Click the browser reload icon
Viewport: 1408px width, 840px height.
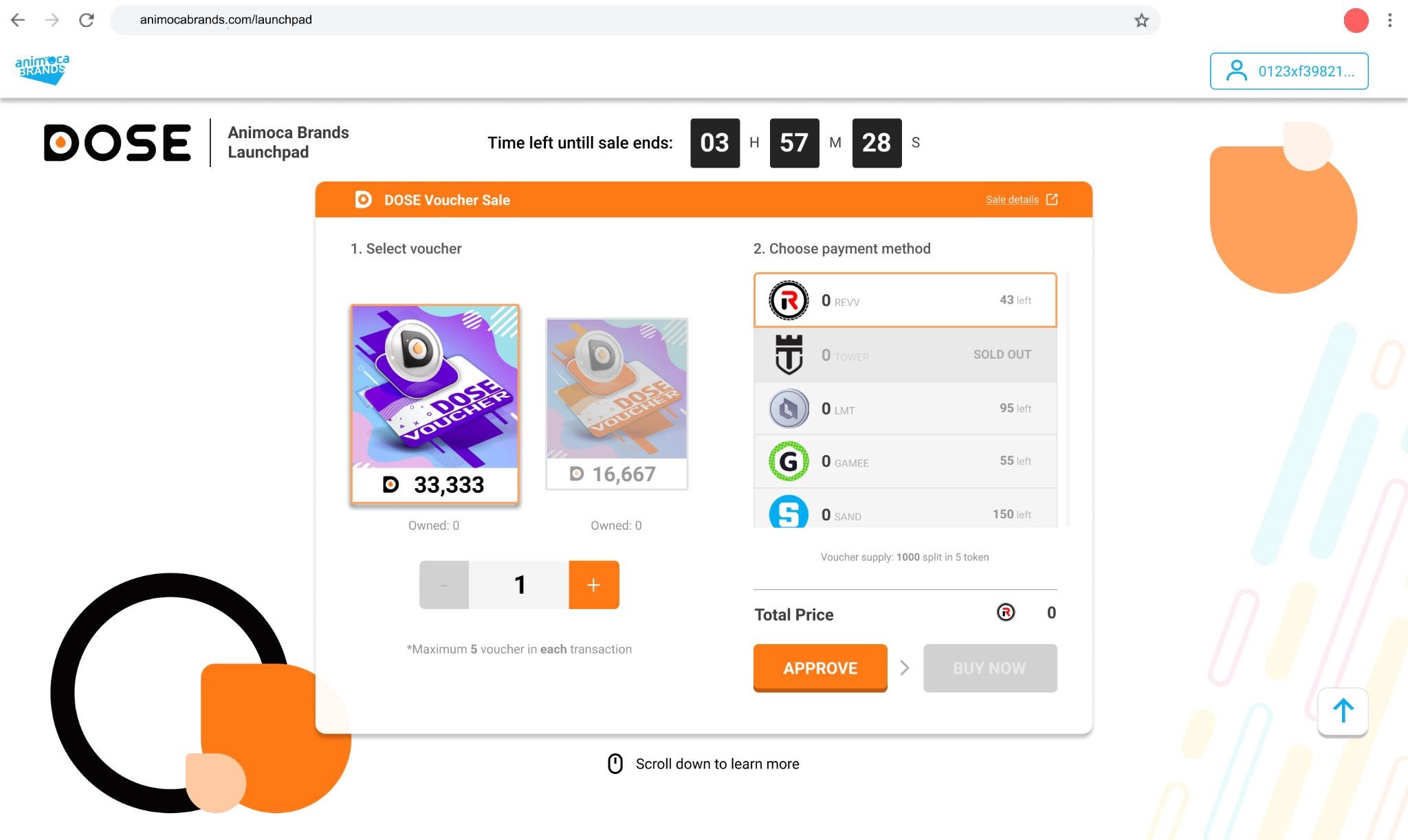click(87, 20)
